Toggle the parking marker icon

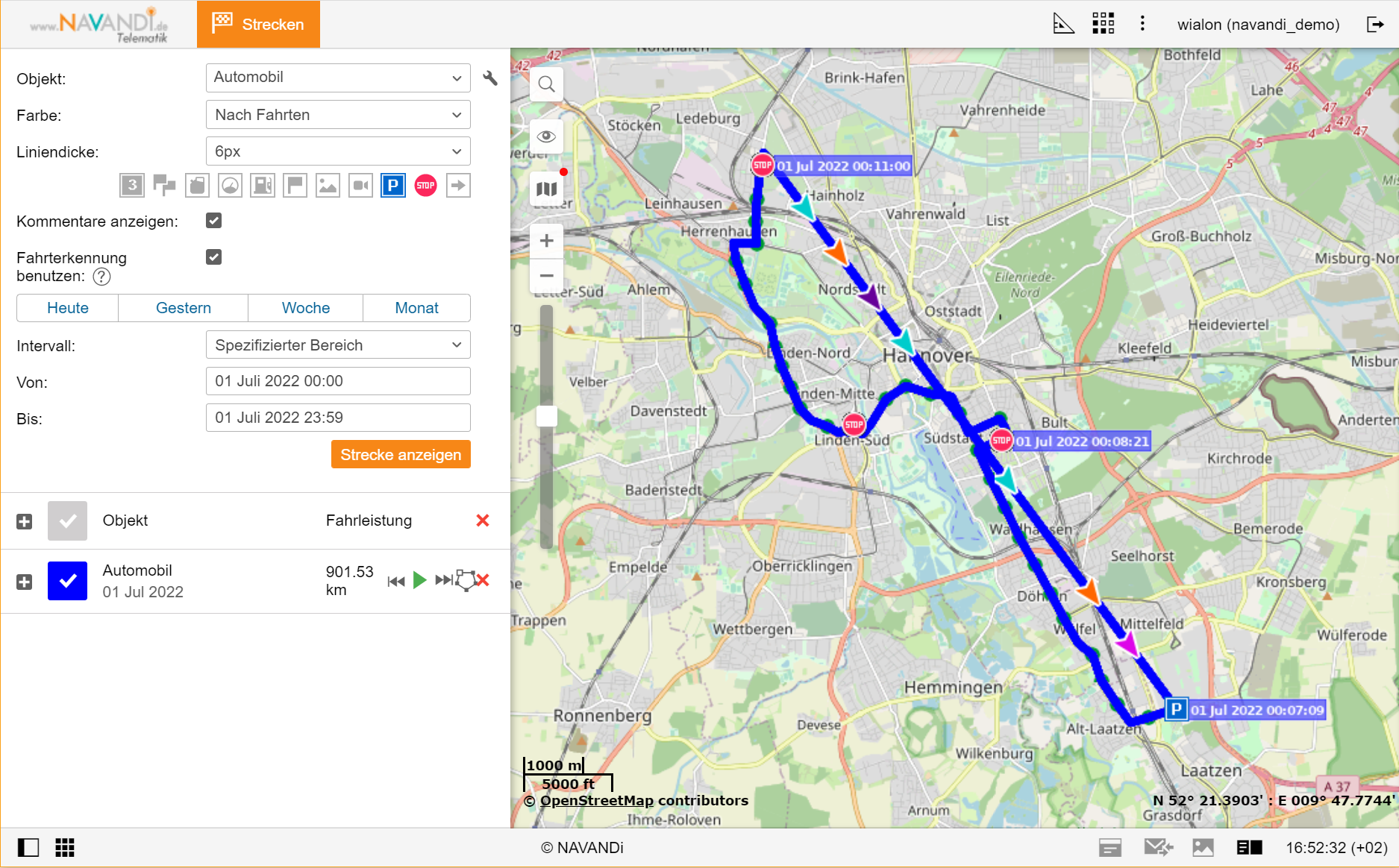393,185
